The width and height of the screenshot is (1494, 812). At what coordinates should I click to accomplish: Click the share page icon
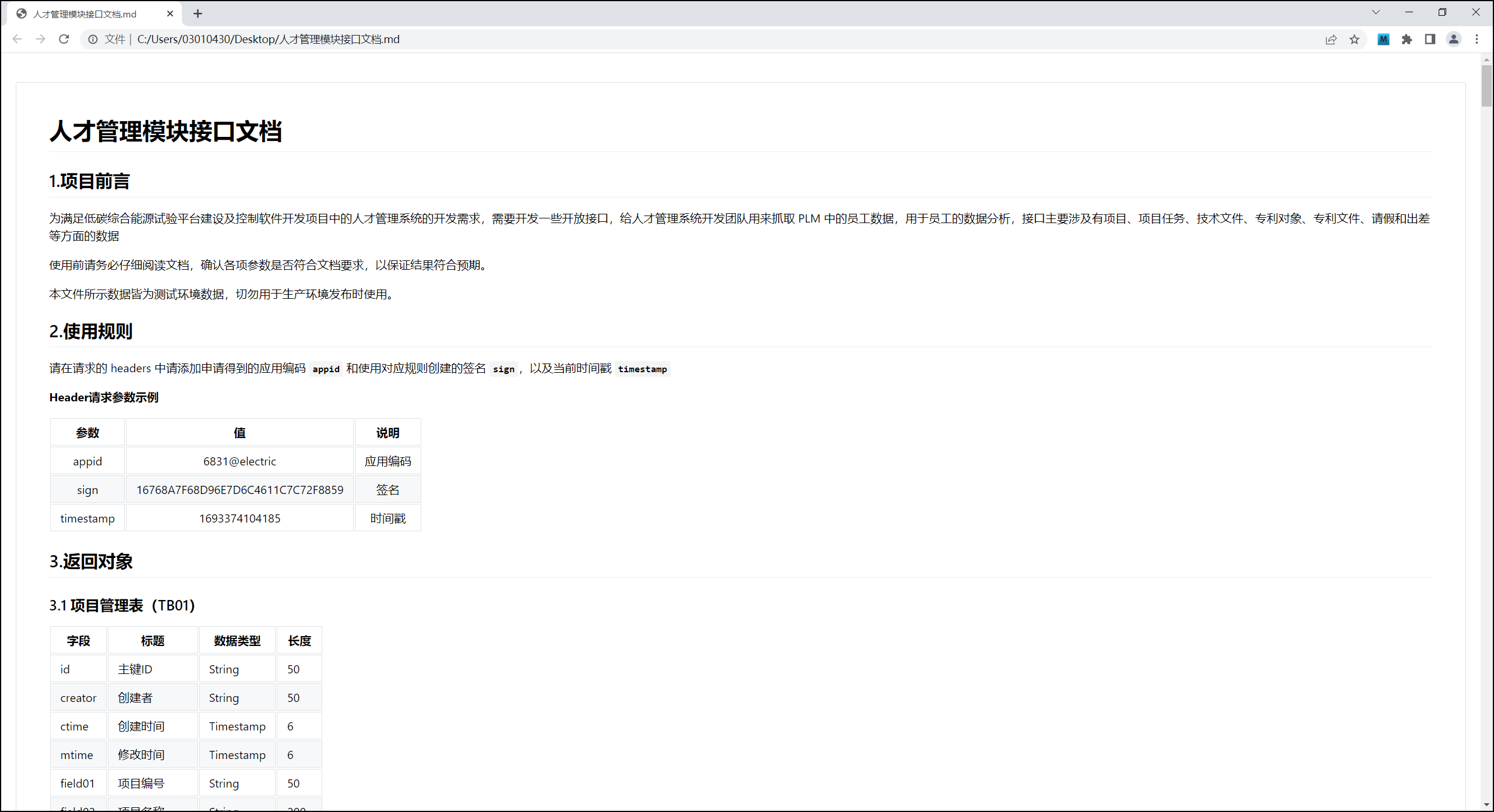[x=1331, y=39]
